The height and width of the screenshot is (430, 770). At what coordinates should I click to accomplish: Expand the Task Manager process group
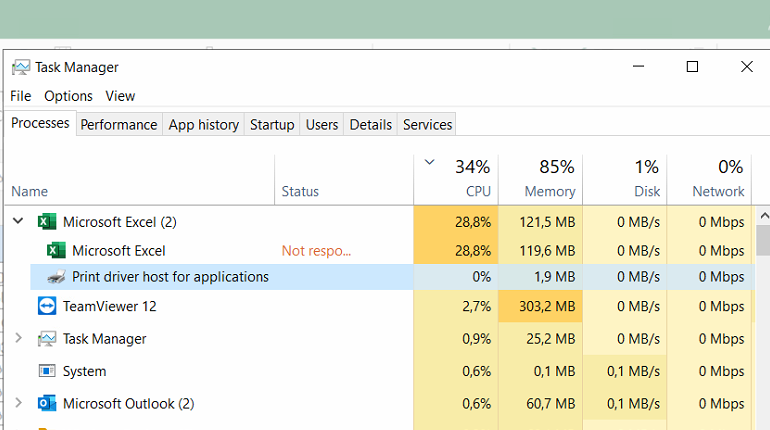coord(18,339)
